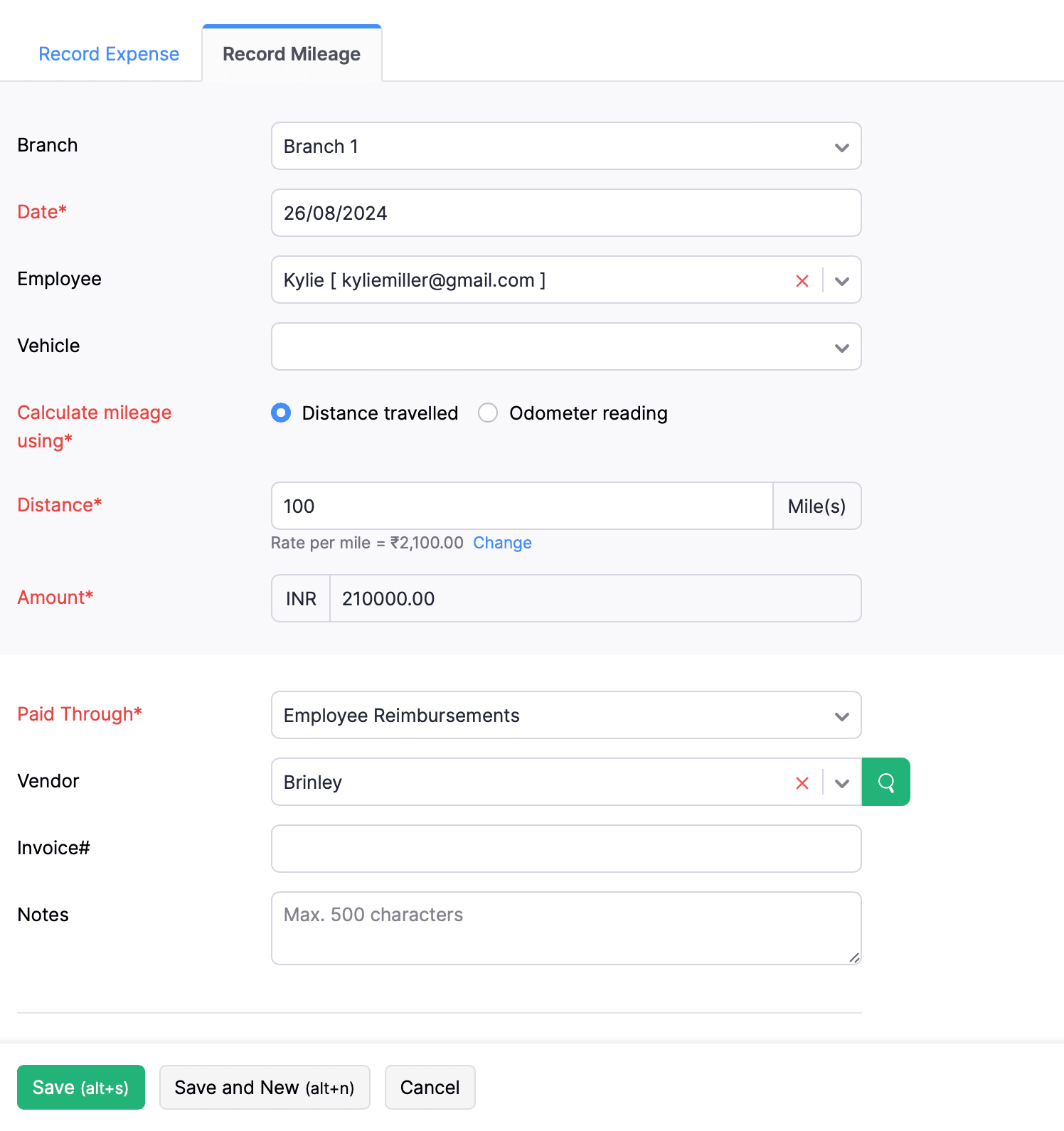Click the Invoice# text field
Viewport: 1064px width, 1131px height.
tap(565, 849)
